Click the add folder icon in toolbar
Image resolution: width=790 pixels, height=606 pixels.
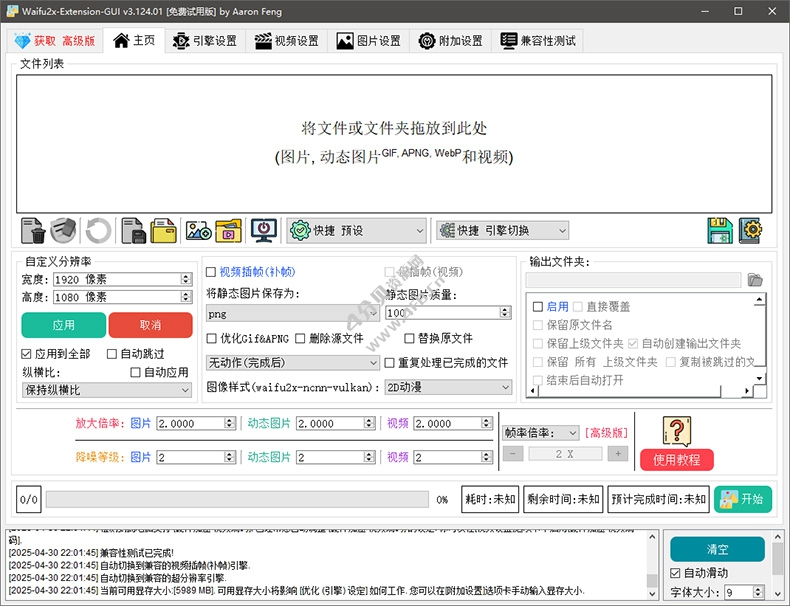click(164, 231)
